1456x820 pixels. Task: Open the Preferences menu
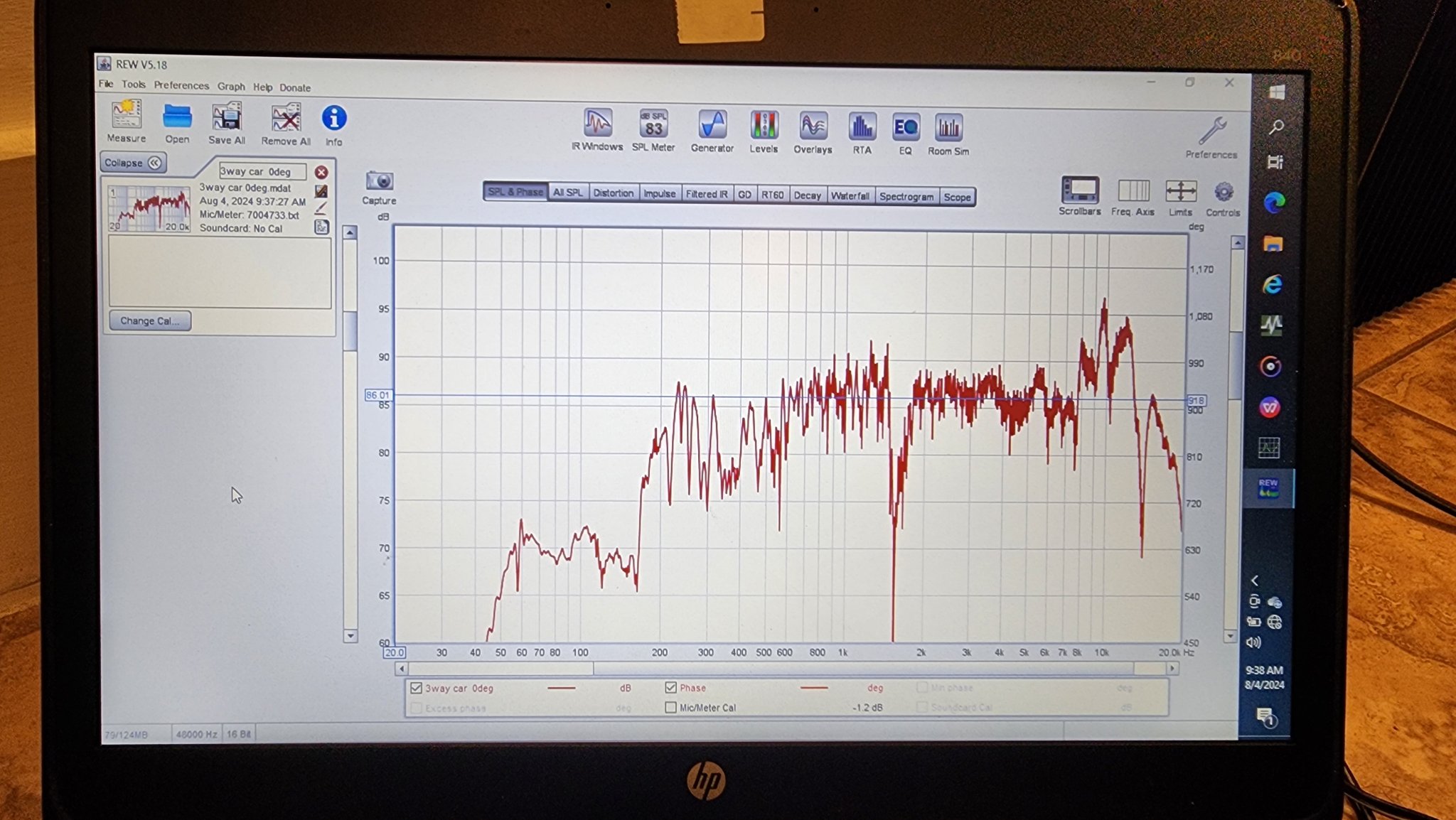click(181, 85)
